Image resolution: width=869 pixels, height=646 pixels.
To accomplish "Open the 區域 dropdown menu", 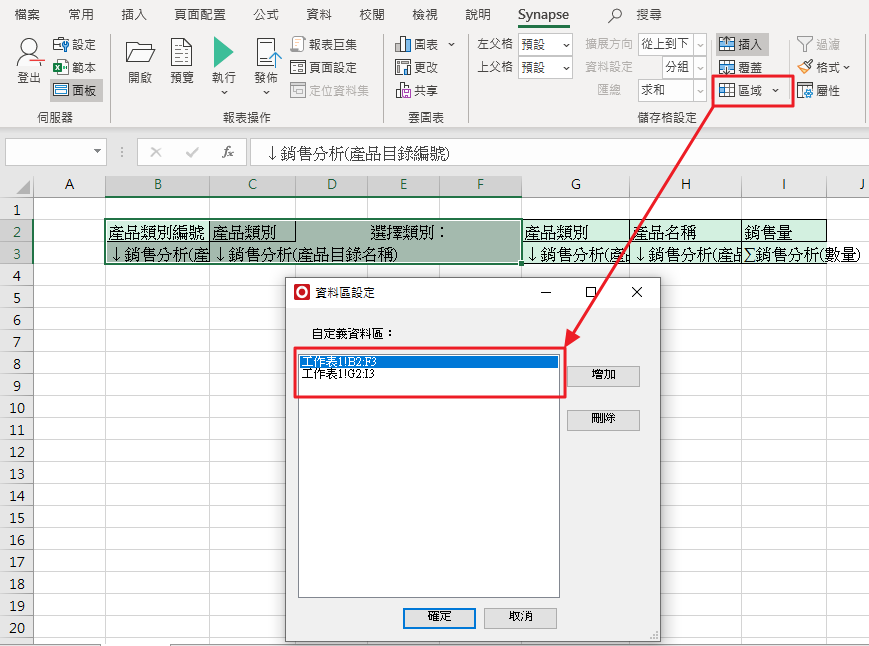I will [776, 90].
